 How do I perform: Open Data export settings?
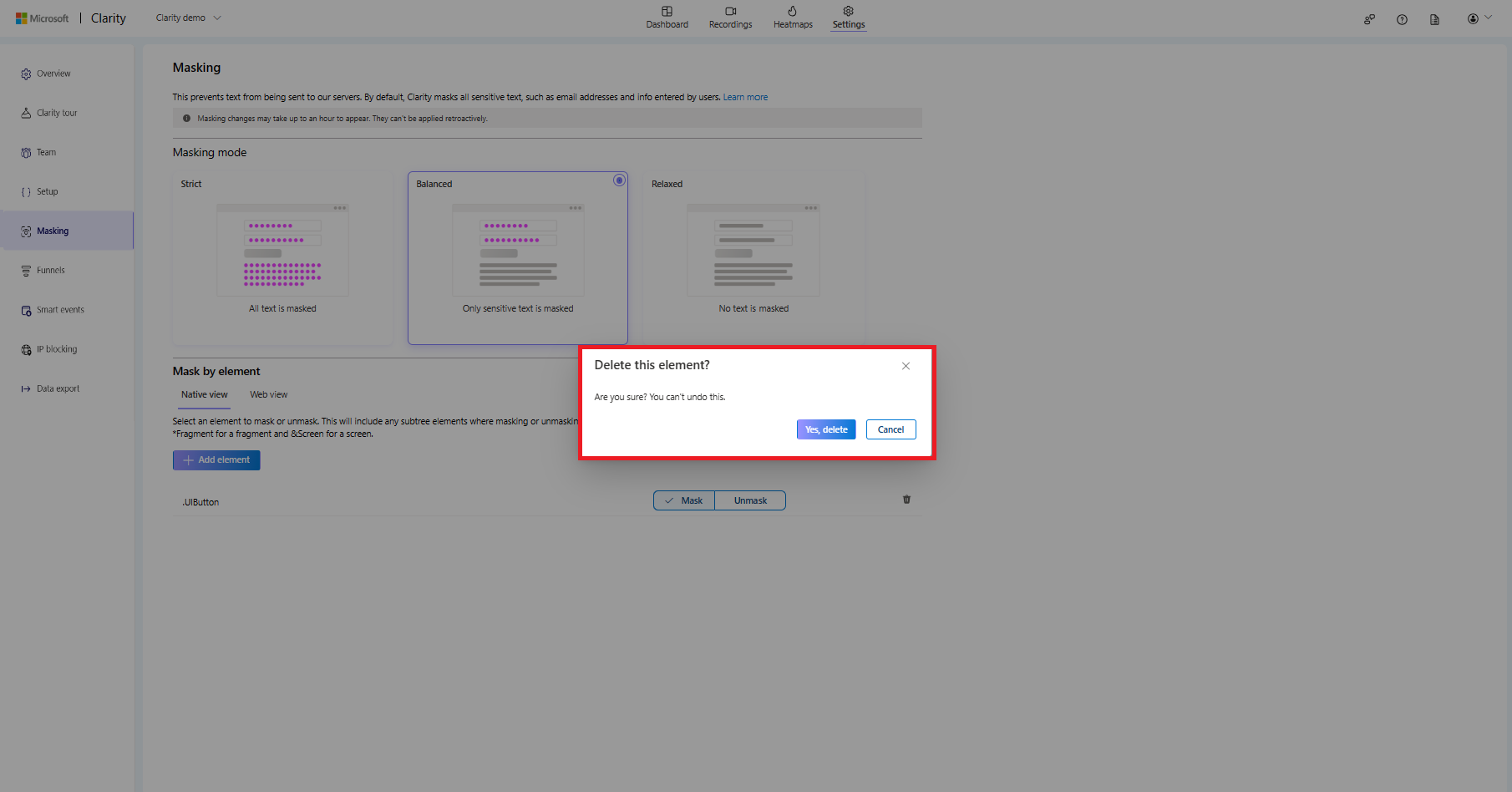[67, 388]
